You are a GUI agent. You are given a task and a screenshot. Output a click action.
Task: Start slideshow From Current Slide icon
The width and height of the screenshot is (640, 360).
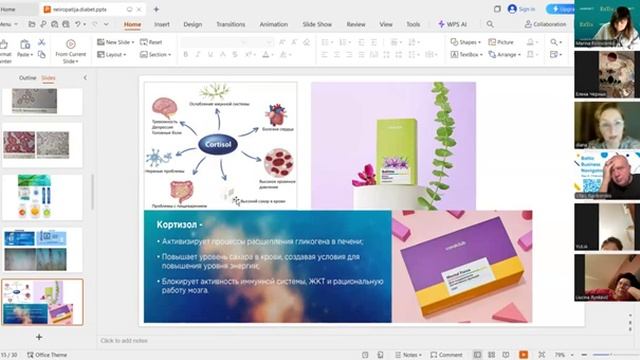[71, 44]
